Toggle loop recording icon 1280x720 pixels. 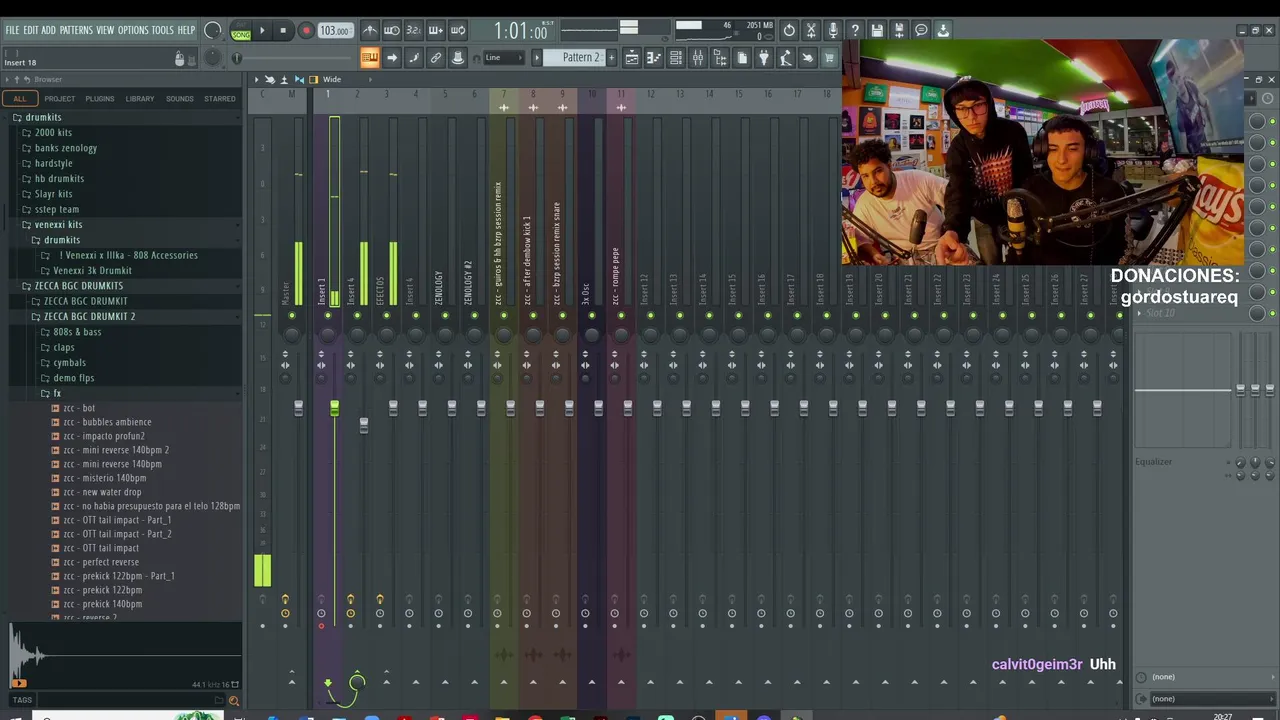(458, 31)
